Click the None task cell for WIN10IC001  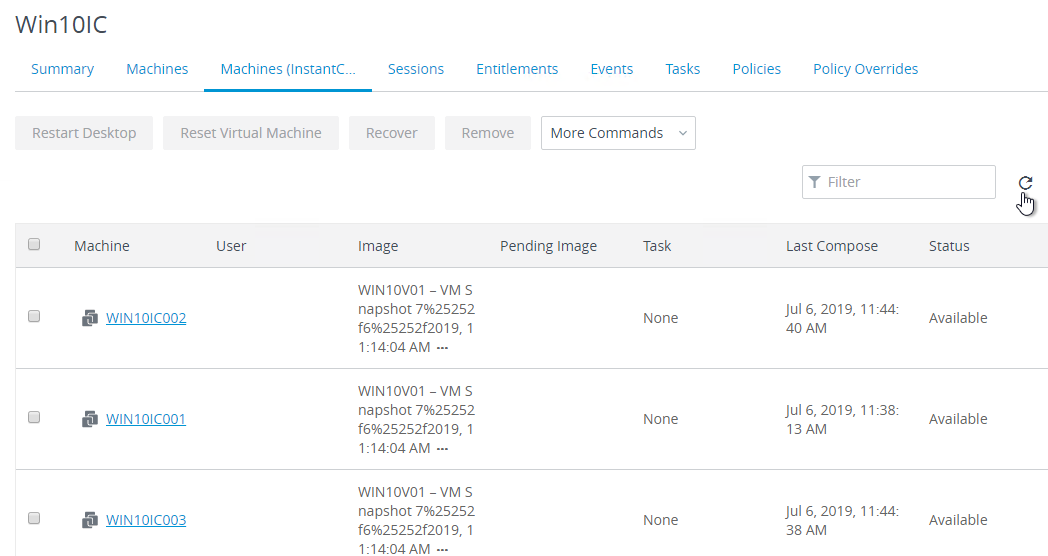click(660, 419)
